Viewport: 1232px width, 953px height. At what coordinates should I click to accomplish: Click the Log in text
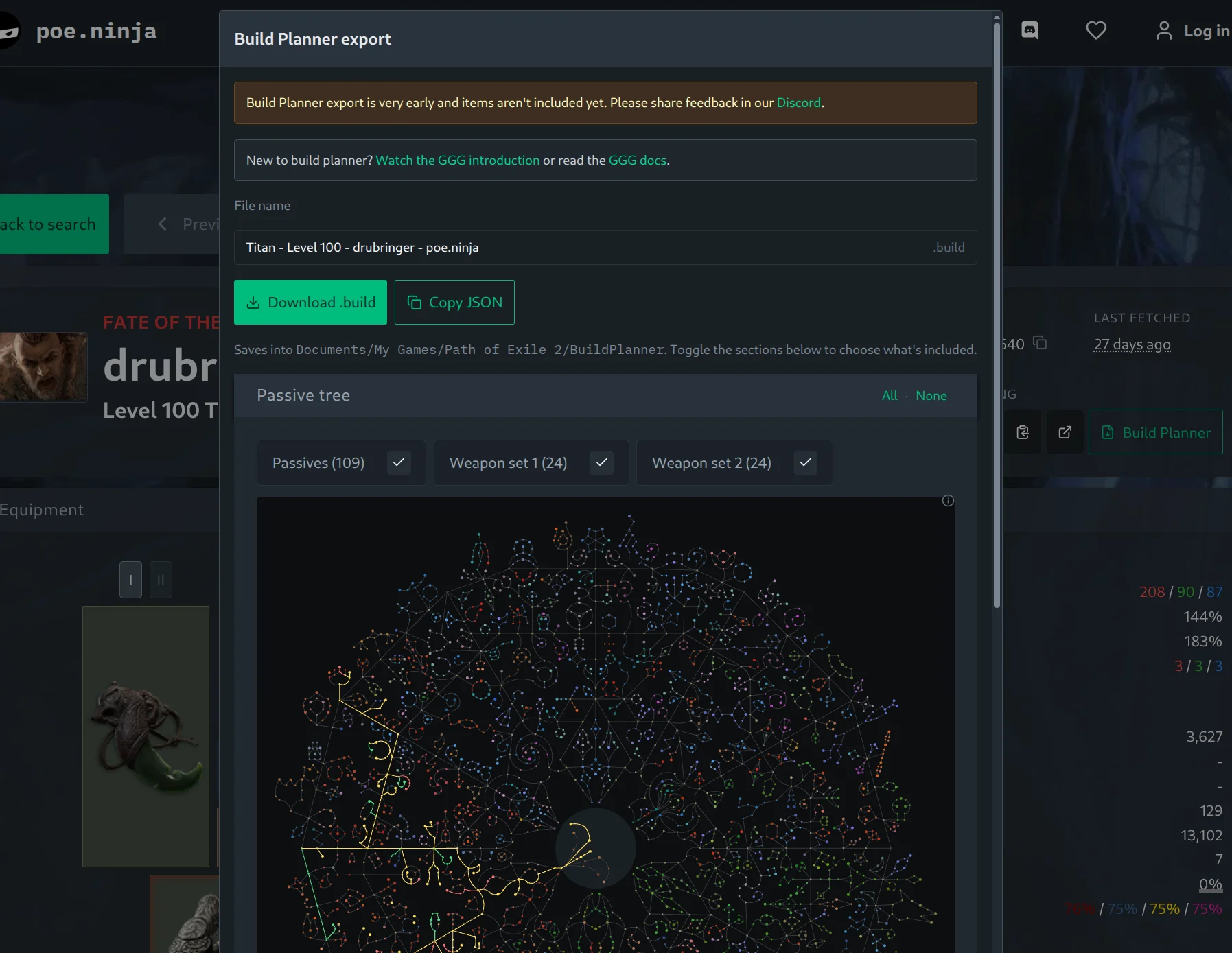tap(1207, 31)
